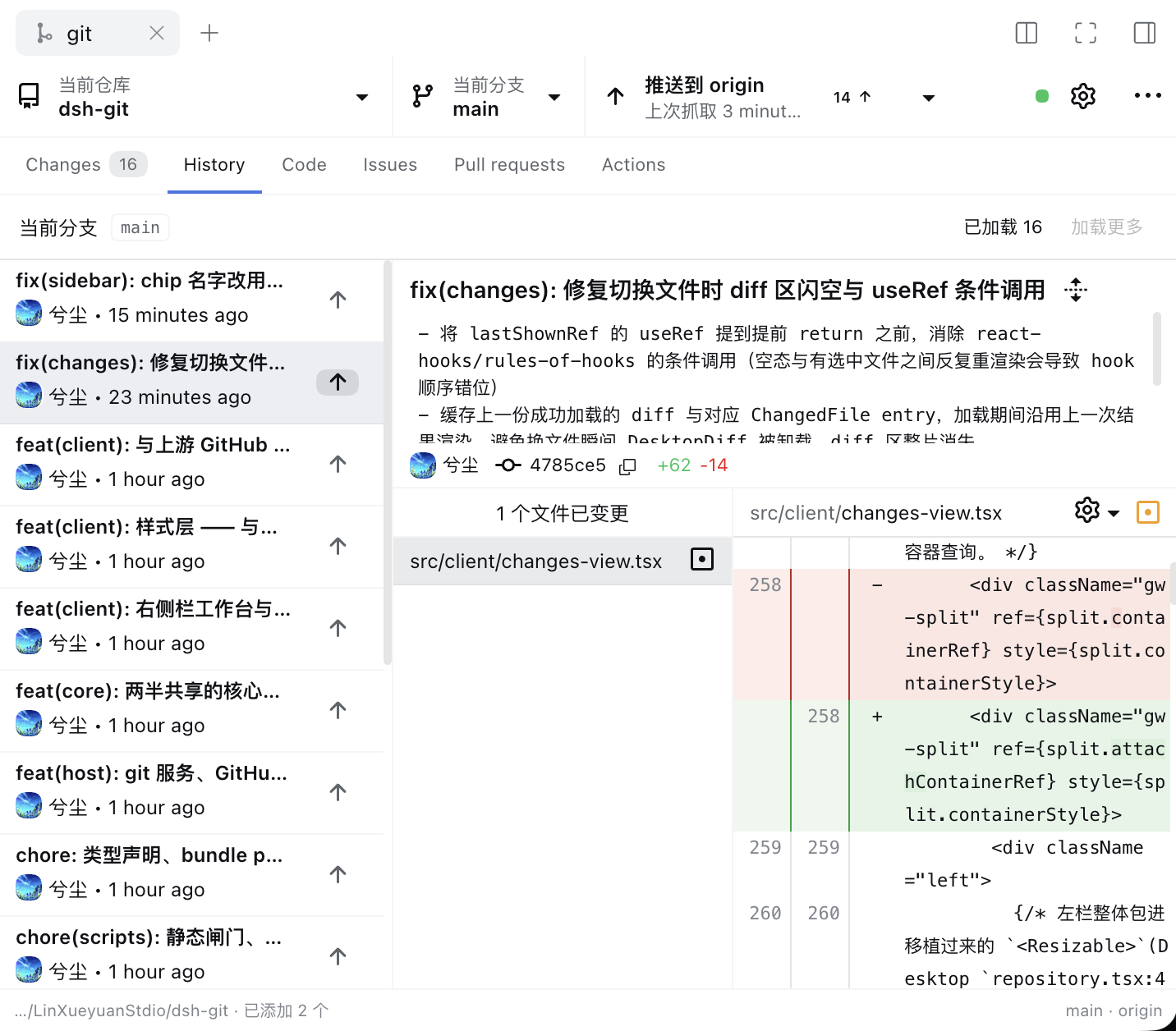
Task: Close the git tab
Action: [157, 33]
